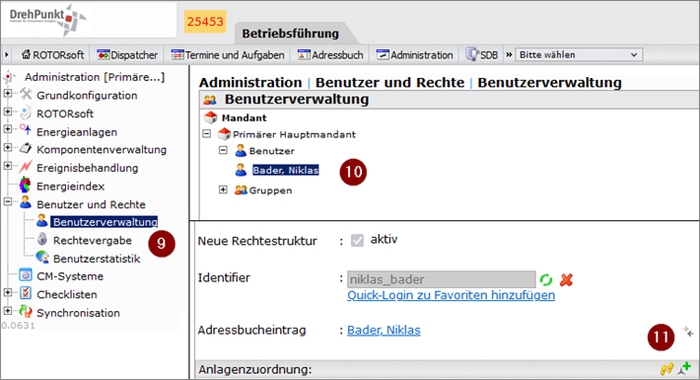The width and height of the screenshot is (700, 380).
Task: Click the small toolbar arrow at far left
Action: [7, 55]
